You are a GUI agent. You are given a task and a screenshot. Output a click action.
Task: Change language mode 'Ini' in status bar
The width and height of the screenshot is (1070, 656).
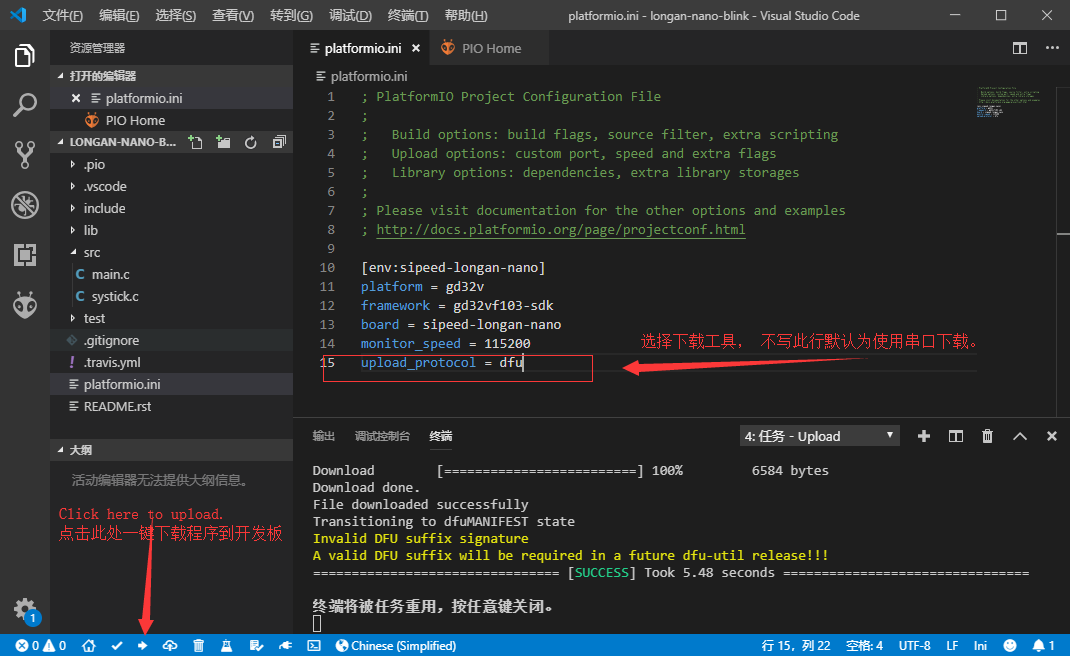coord(980,646)
